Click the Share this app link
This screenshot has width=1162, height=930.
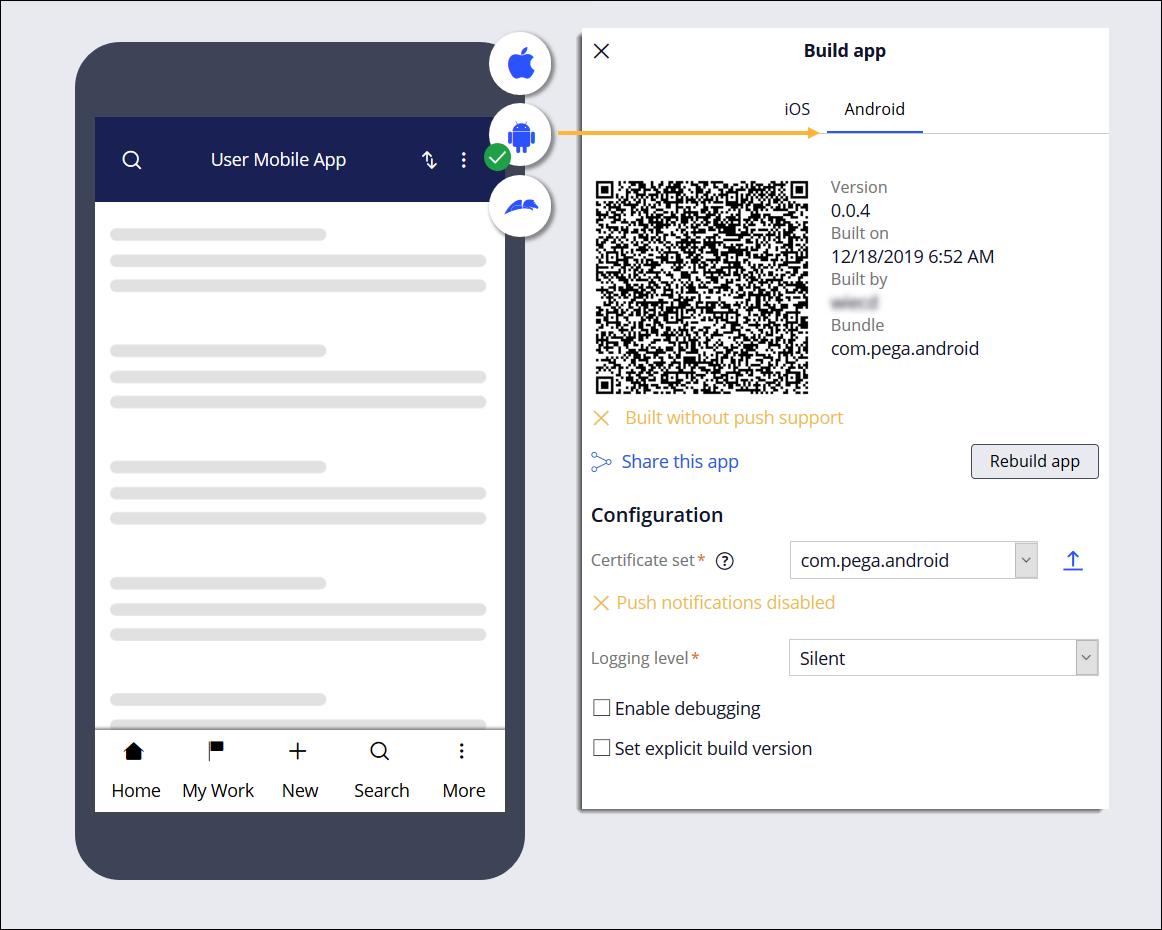tap(679, 461)
